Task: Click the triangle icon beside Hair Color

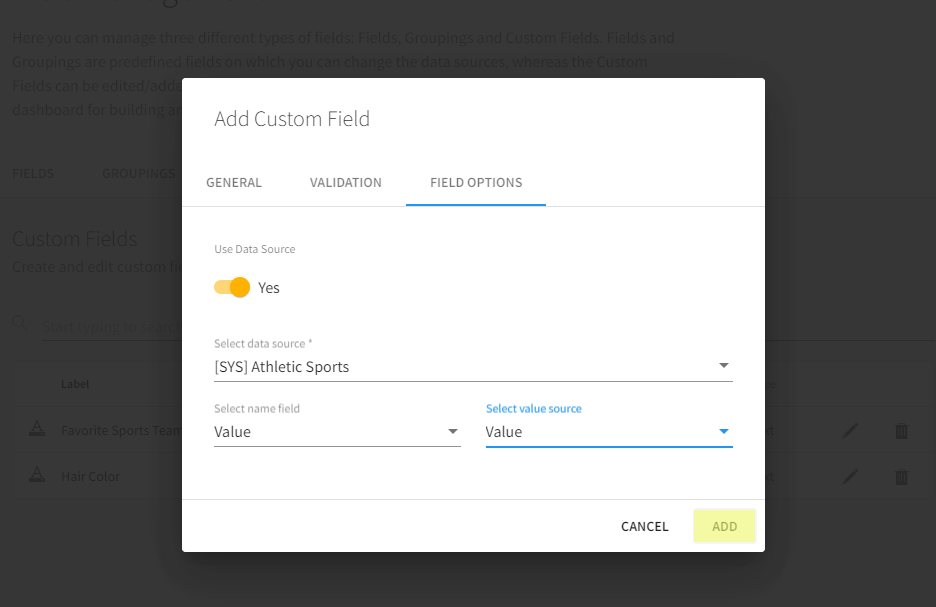Action: pos(37,476)
